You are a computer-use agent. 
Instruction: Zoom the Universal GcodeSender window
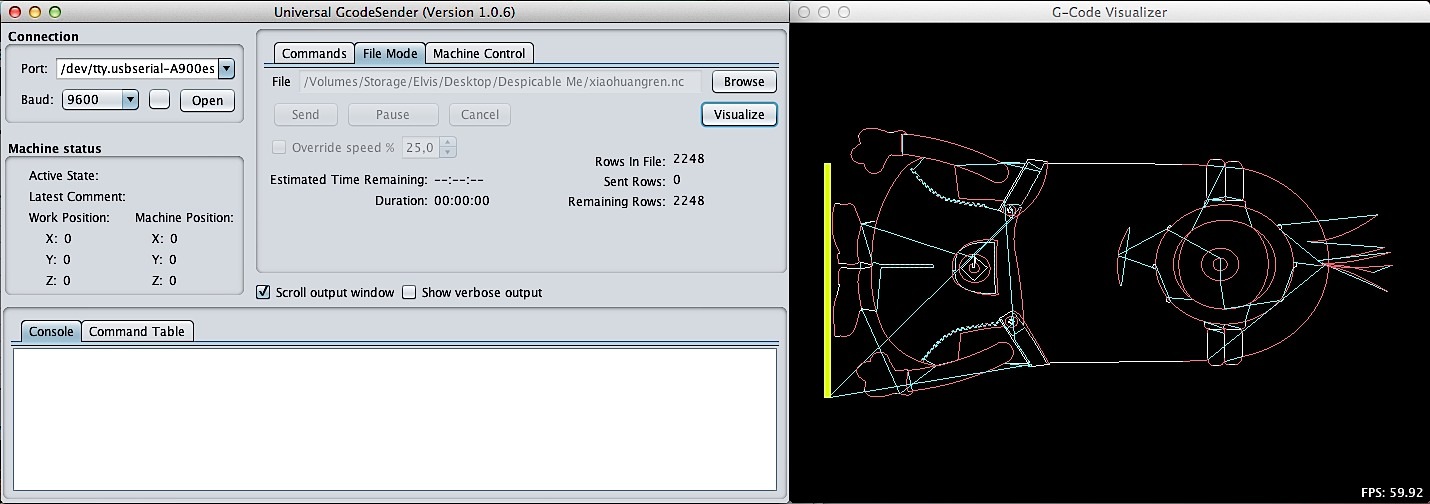point(54,12)
